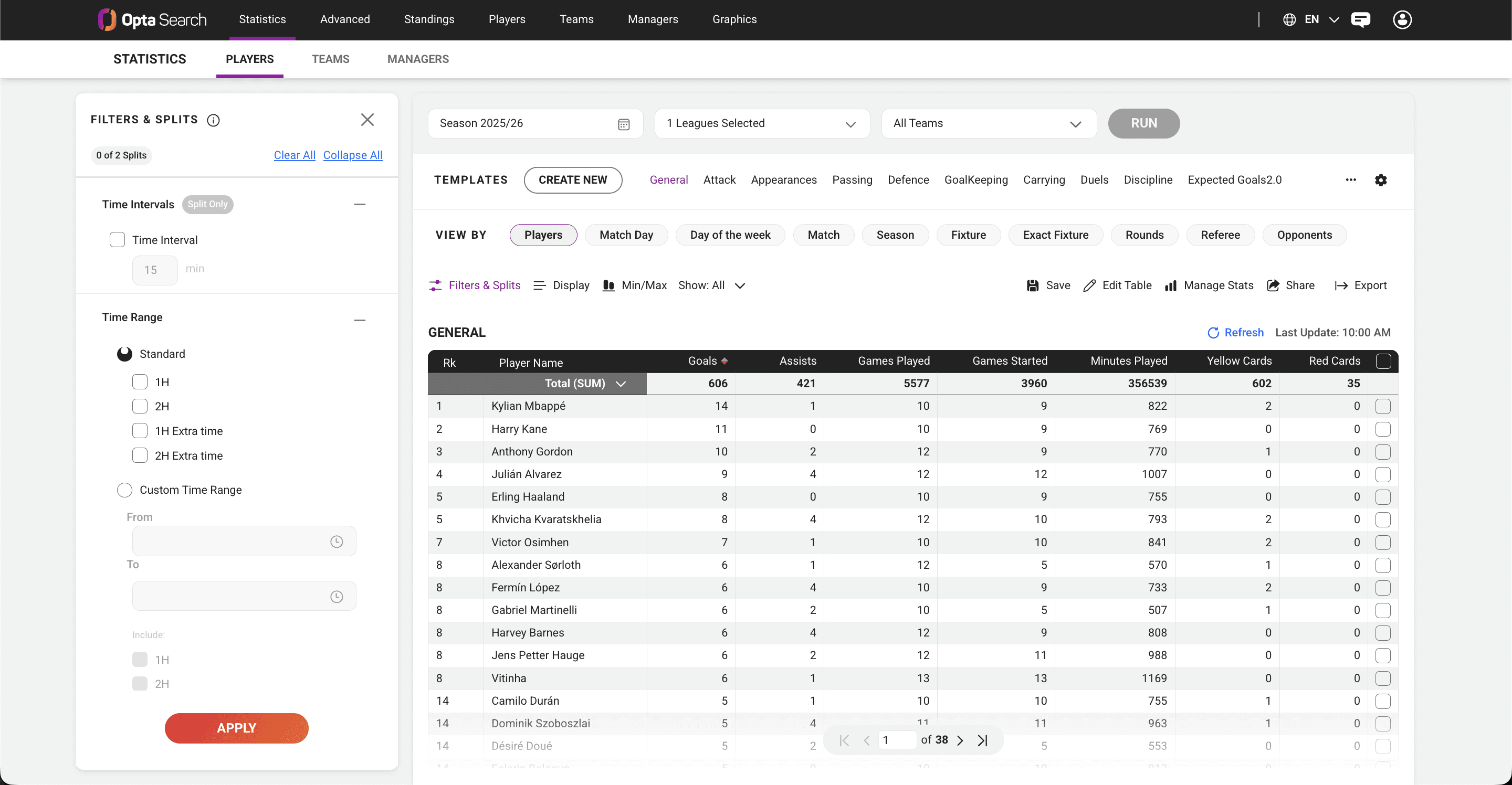Open the Season 2025/26 selector
Viewport: 1512px width, 785px height.
point(535,124)
